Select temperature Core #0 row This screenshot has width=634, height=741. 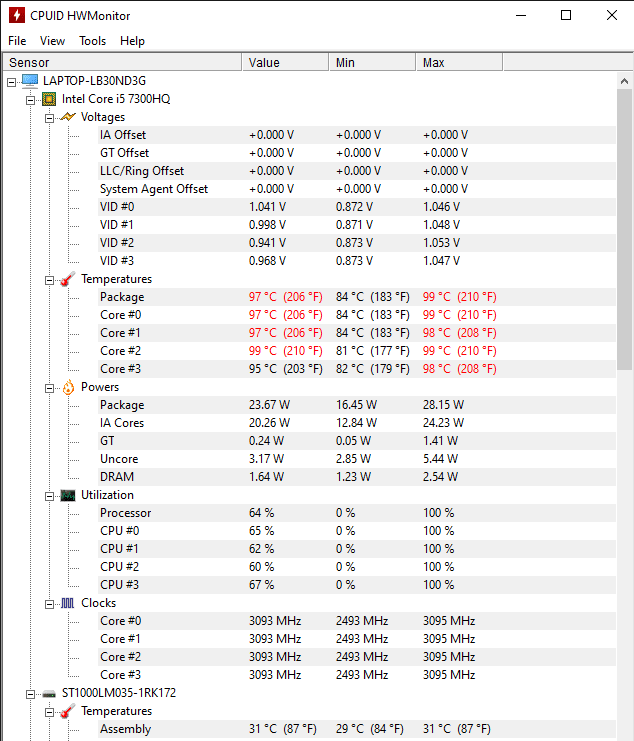(x=357, y=315)
